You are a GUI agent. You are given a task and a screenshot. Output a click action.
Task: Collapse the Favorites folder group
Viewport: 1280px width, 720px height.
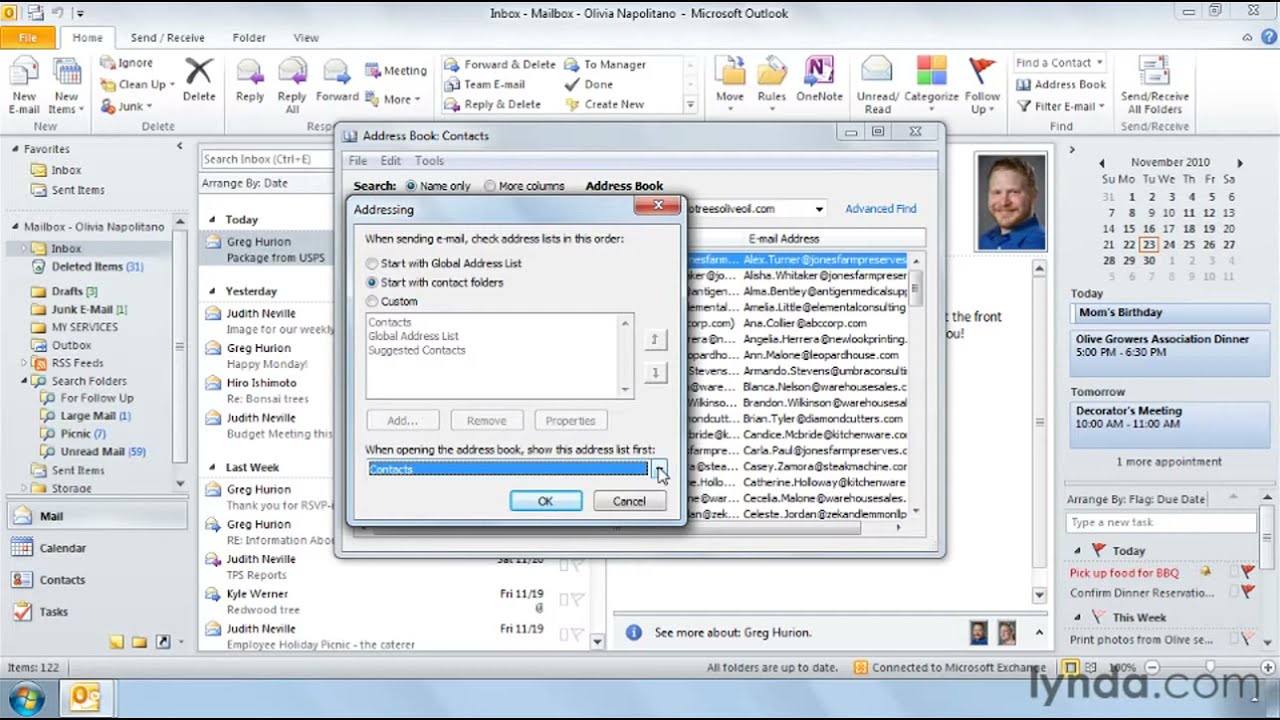coord(15,149)
